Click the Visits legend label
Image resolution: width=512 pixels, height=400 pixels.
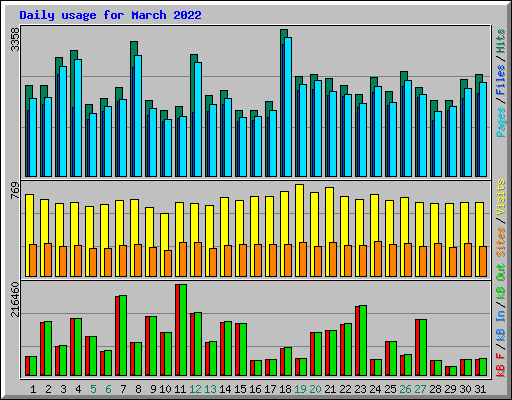[x=501, y=197]
